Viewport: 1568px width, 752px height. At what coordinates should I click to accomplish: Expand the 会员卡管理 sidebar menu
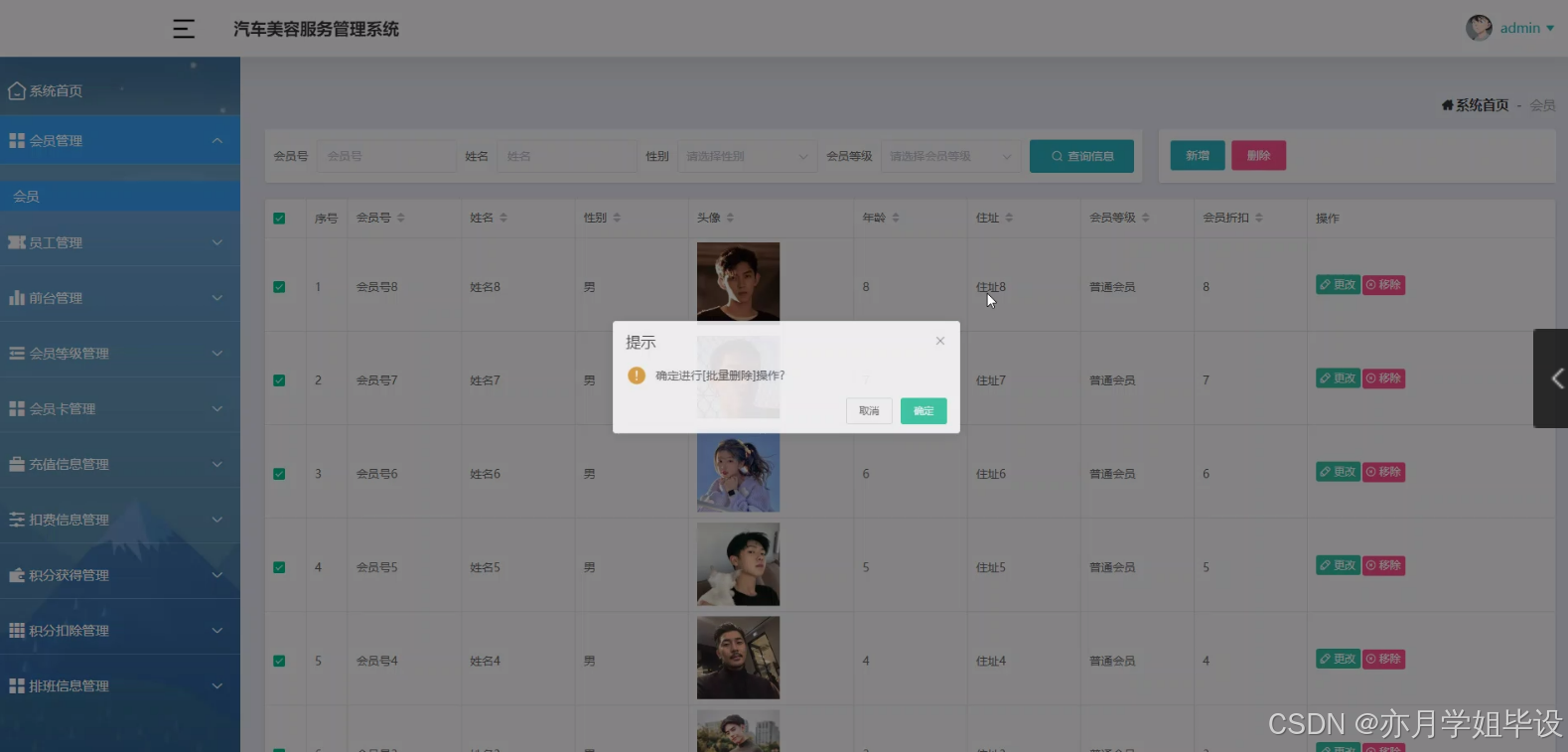(x=120, y=408)
